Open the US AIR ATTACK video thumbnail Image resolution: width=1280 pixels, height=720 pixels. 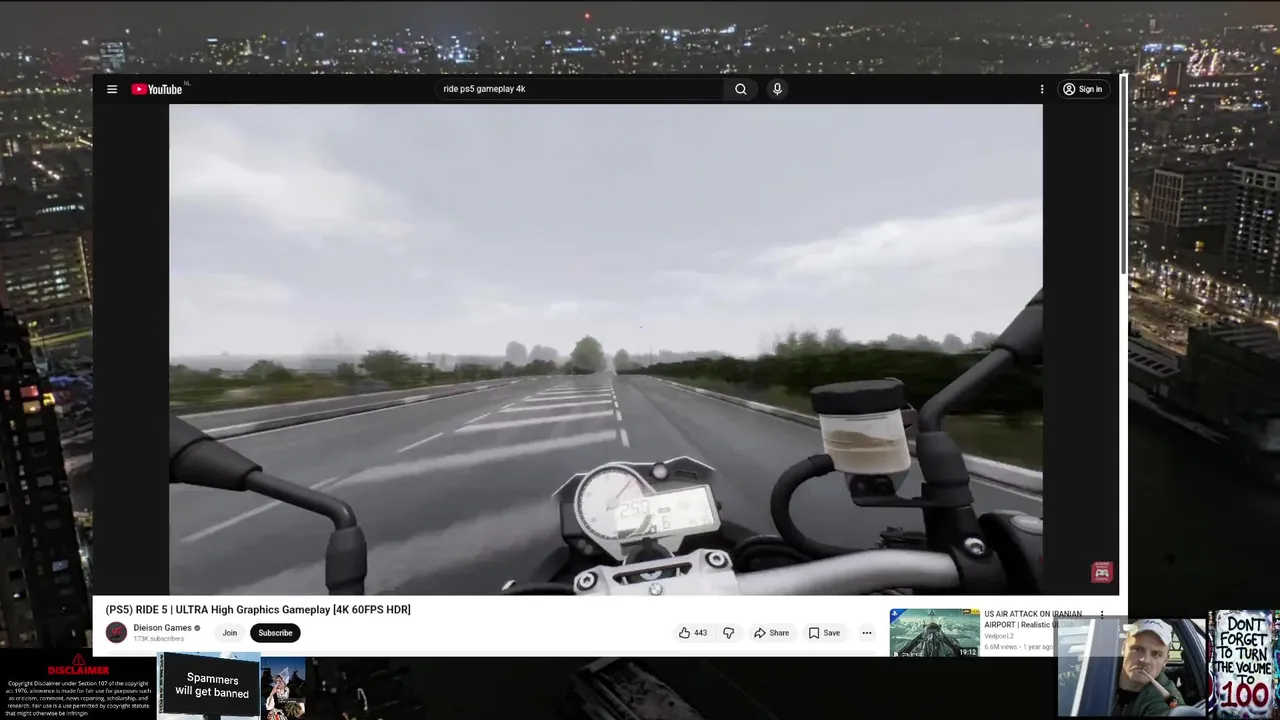(x=934, y=633)
